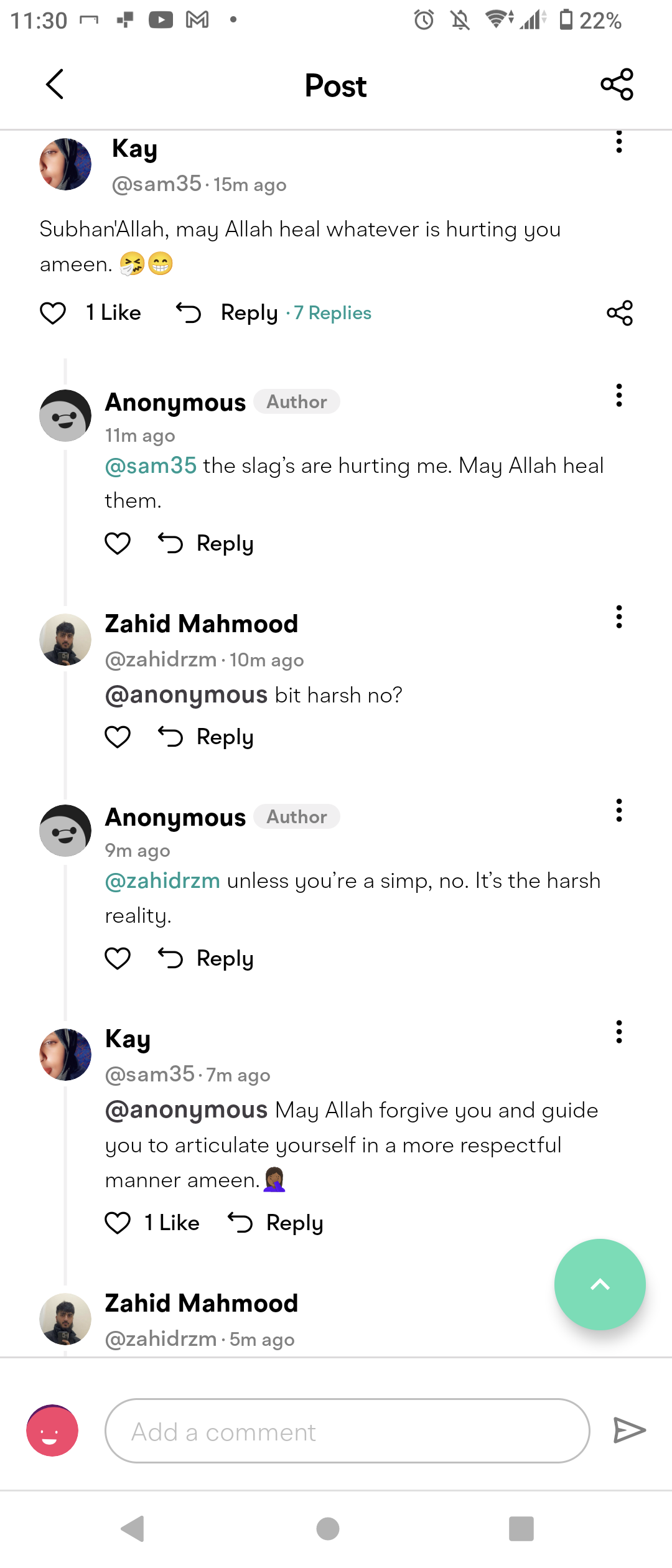The image size is (672, 1568).
Task: Tap the @sam35 mention in Anonymous's reply
Action: pyautogui.click(x=151, y=465)
